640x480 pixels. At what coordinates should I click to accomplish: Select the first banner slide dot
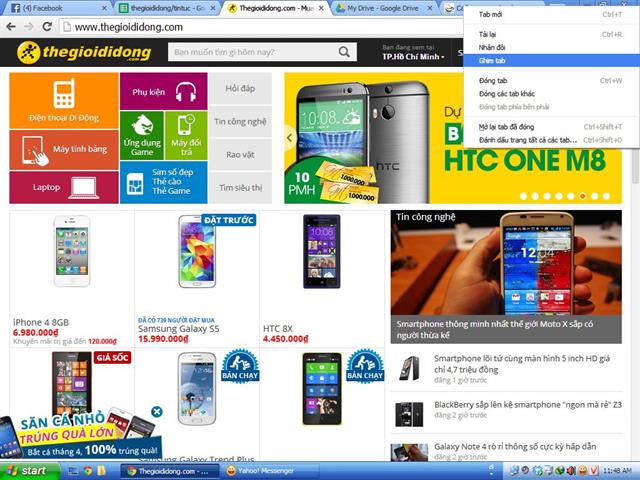[523, 196]
